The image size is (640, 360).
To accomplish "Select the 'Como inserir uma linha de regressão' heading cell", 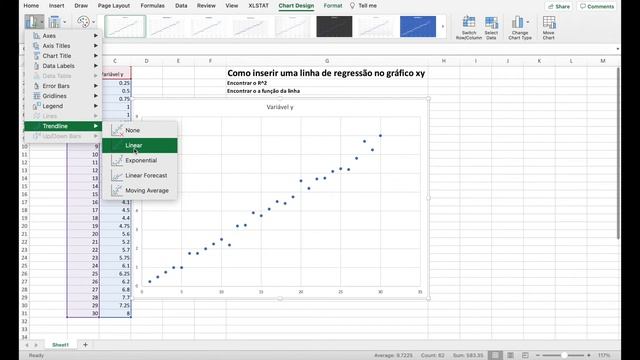I will tap(326, 73).
